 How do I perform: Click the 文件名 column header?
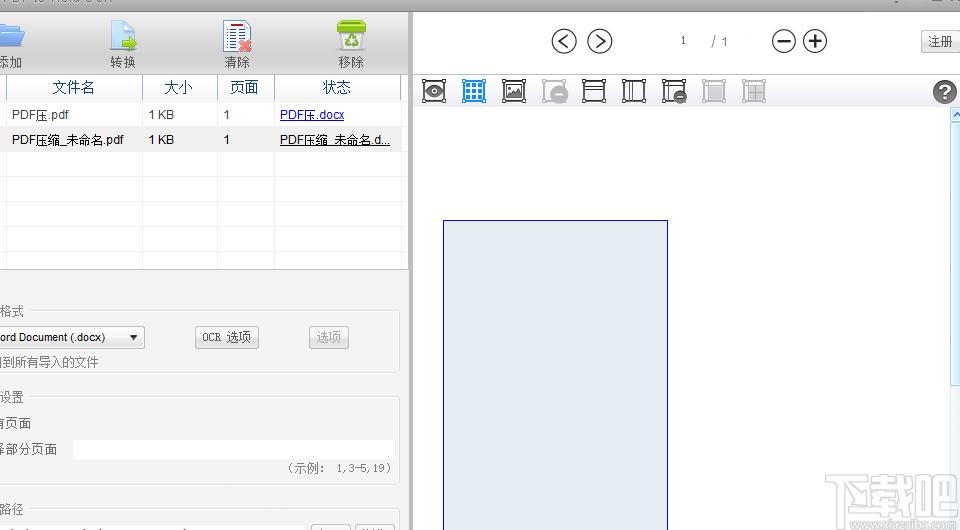74,88
